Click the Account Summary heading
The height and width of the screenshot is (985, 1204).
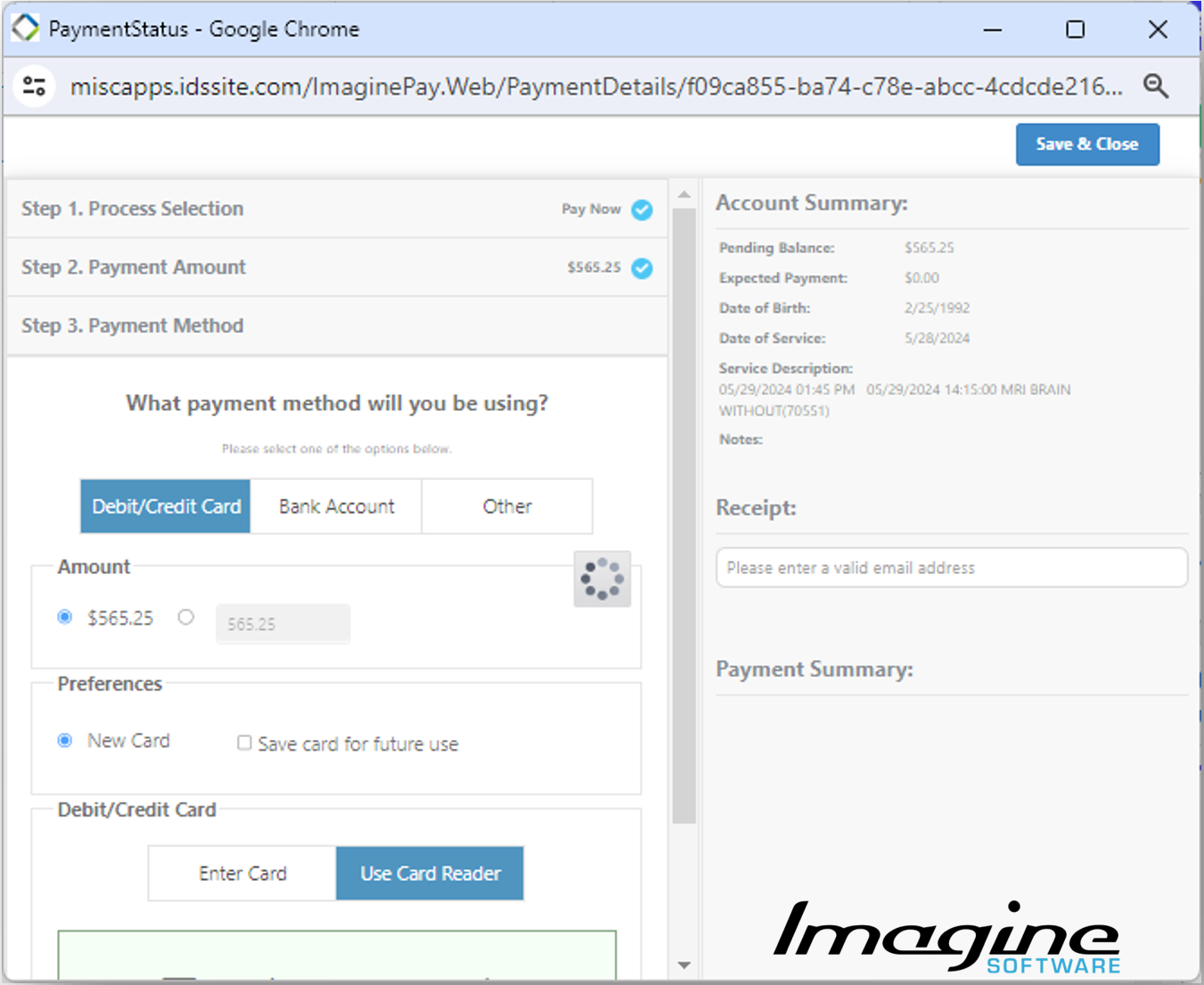click(812, 203)
